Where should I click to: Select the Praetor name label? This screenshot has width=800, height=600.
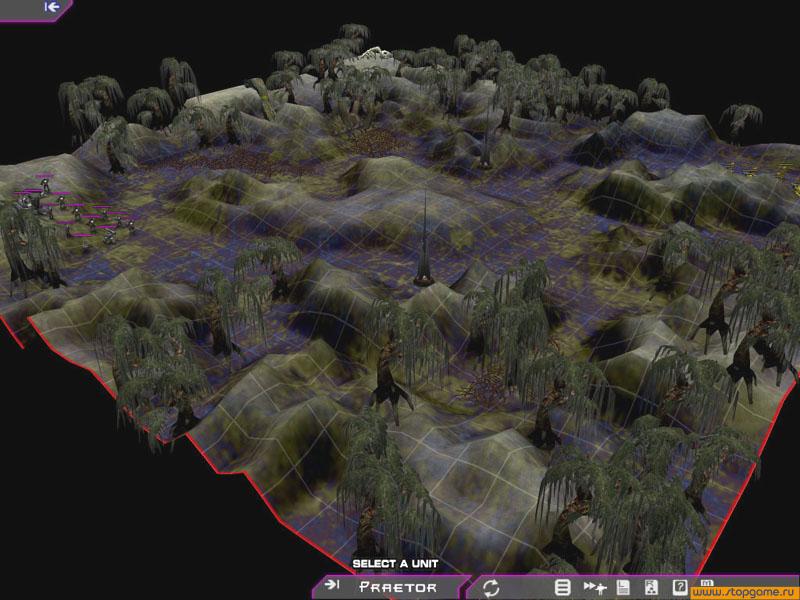398,587
